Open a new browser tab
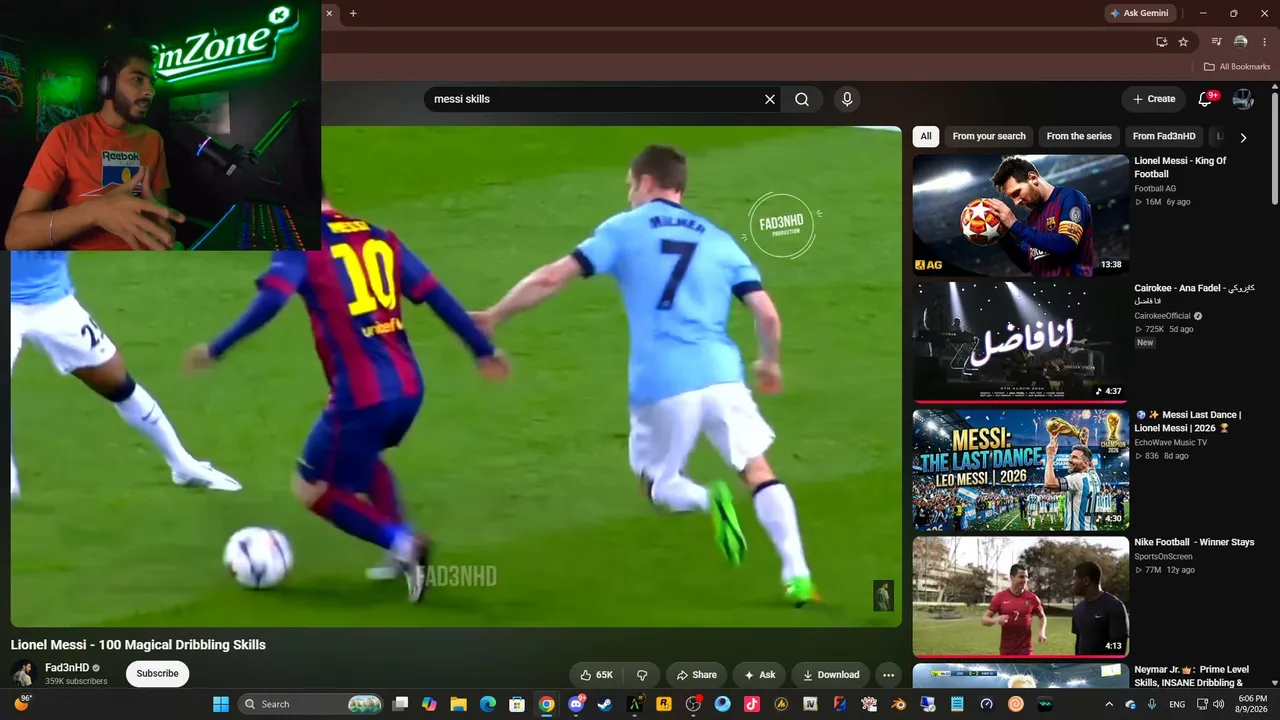The width and height of the screenshot is (1280, 720). (x=353, y=13)
